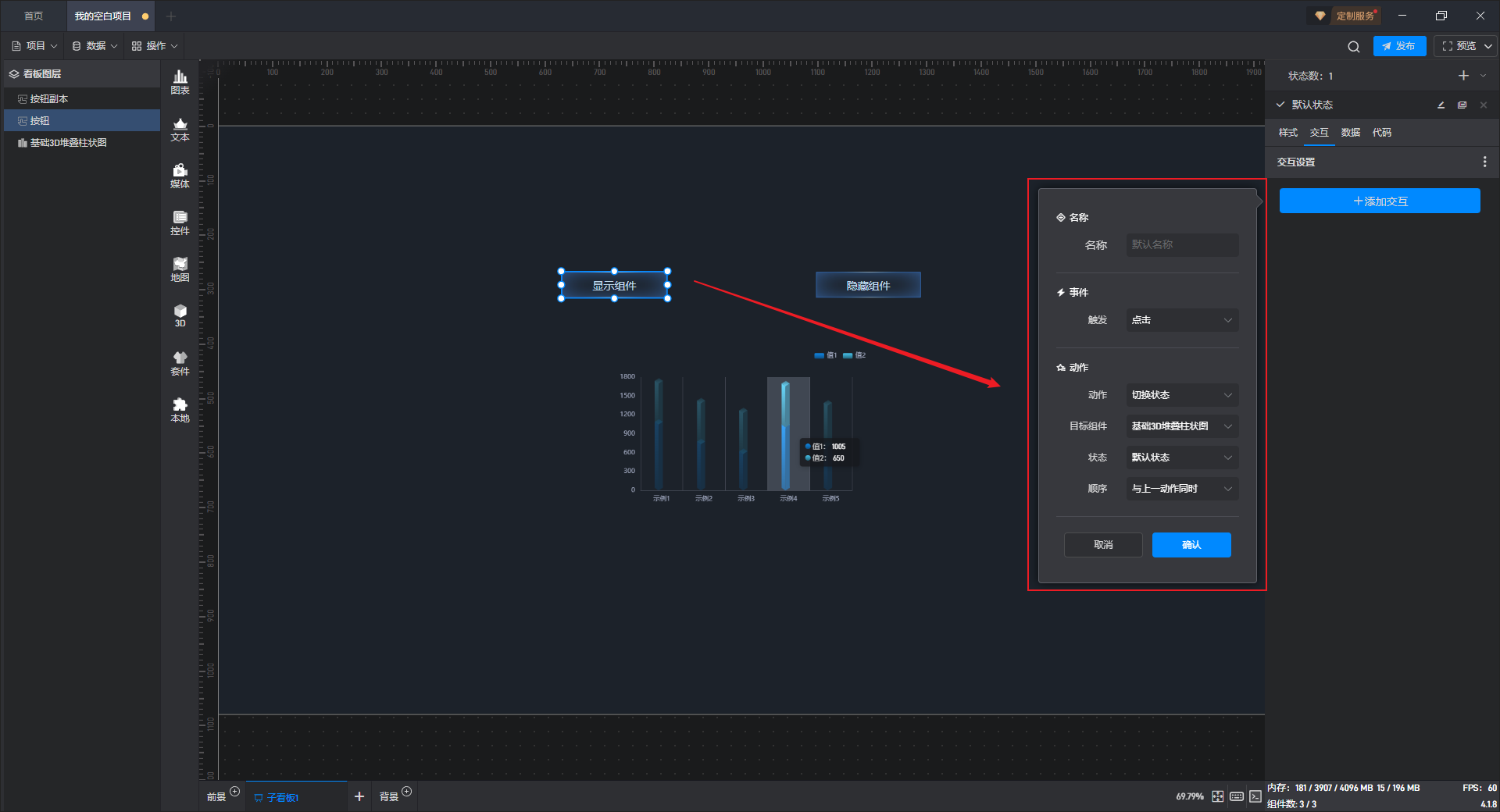Open the 3D components panel
The image size is (1500, 812).
coord(180,315)
